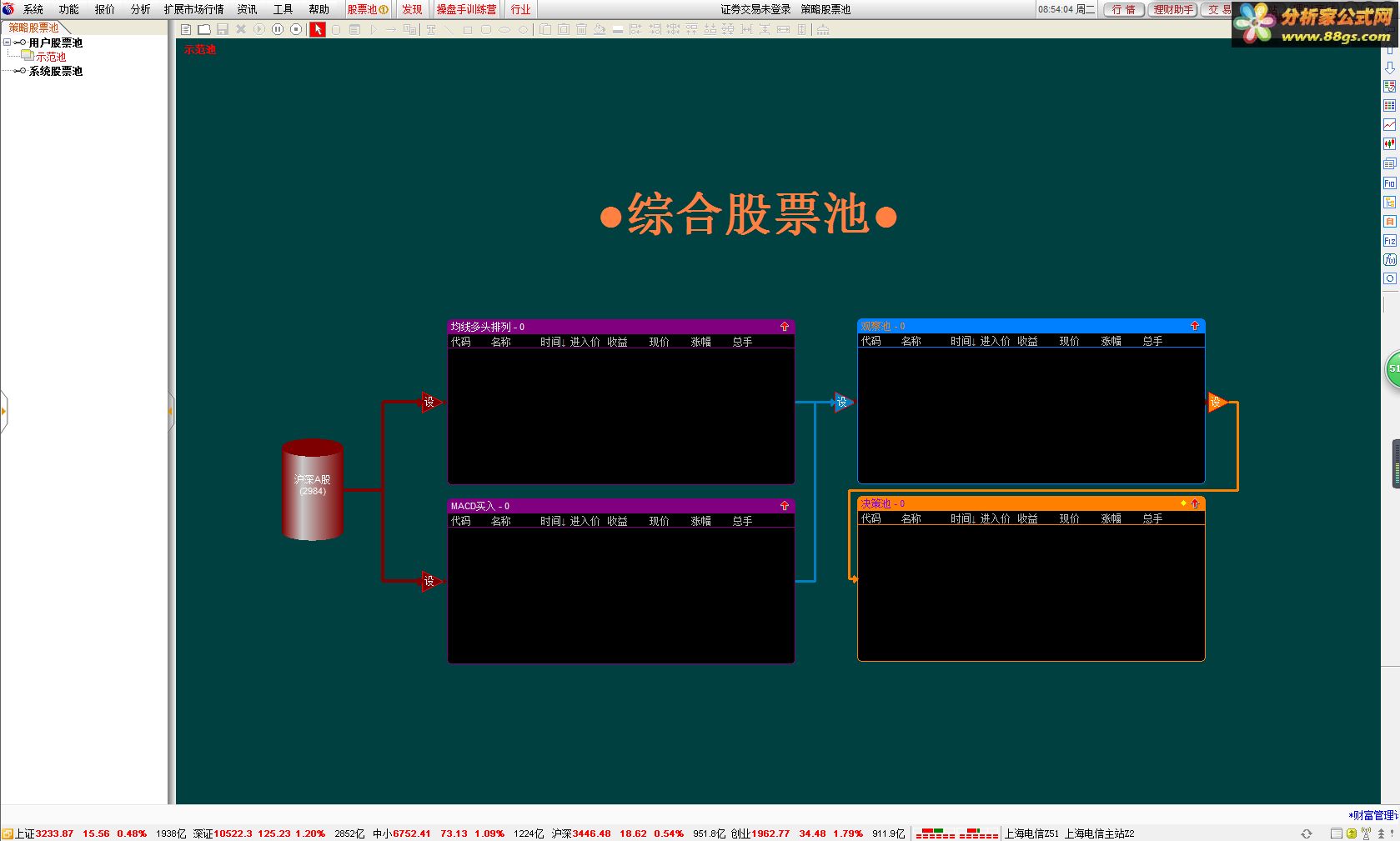Click the 行情 button at top right
Image resolution: width=1400 pixels, height=841 pixels.
tap(1124, 9)
